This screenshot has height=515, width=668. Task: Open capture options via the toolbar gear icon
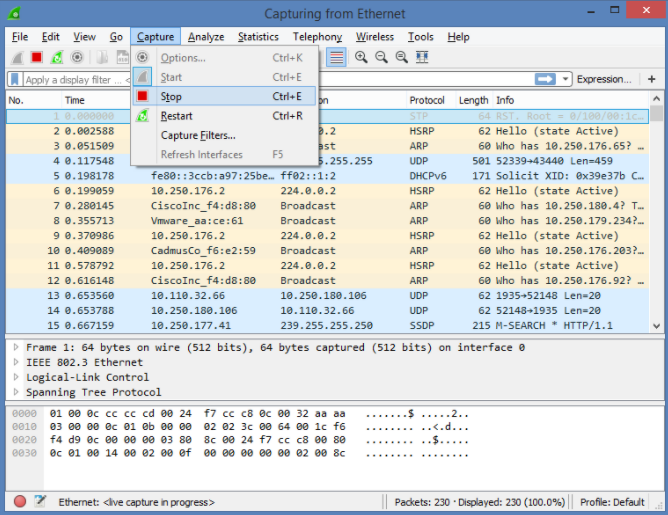[77, 57]
